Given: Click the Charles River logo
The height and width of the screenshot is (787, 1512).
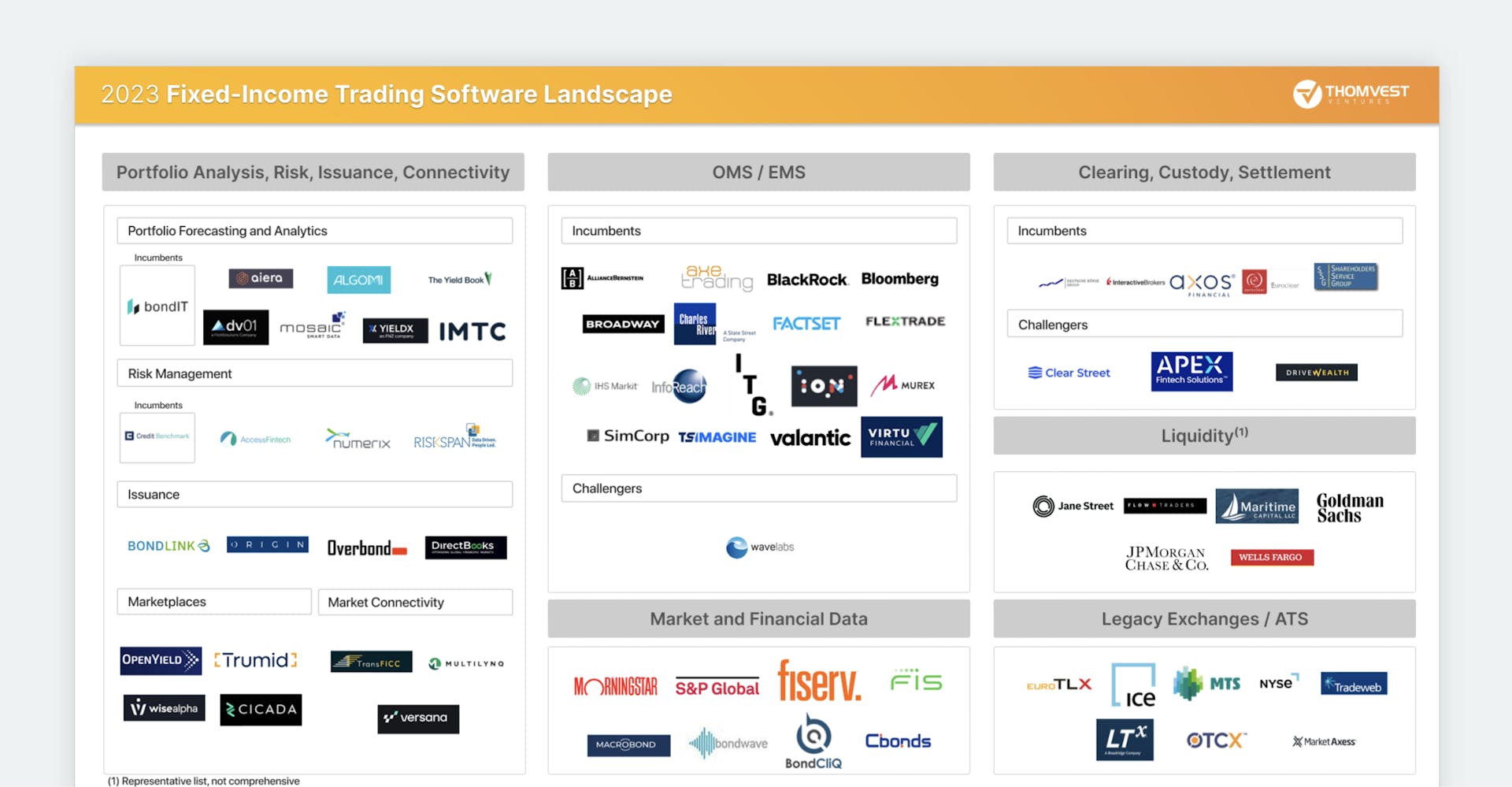Looking at the screenshot, I should pos(715,324).
